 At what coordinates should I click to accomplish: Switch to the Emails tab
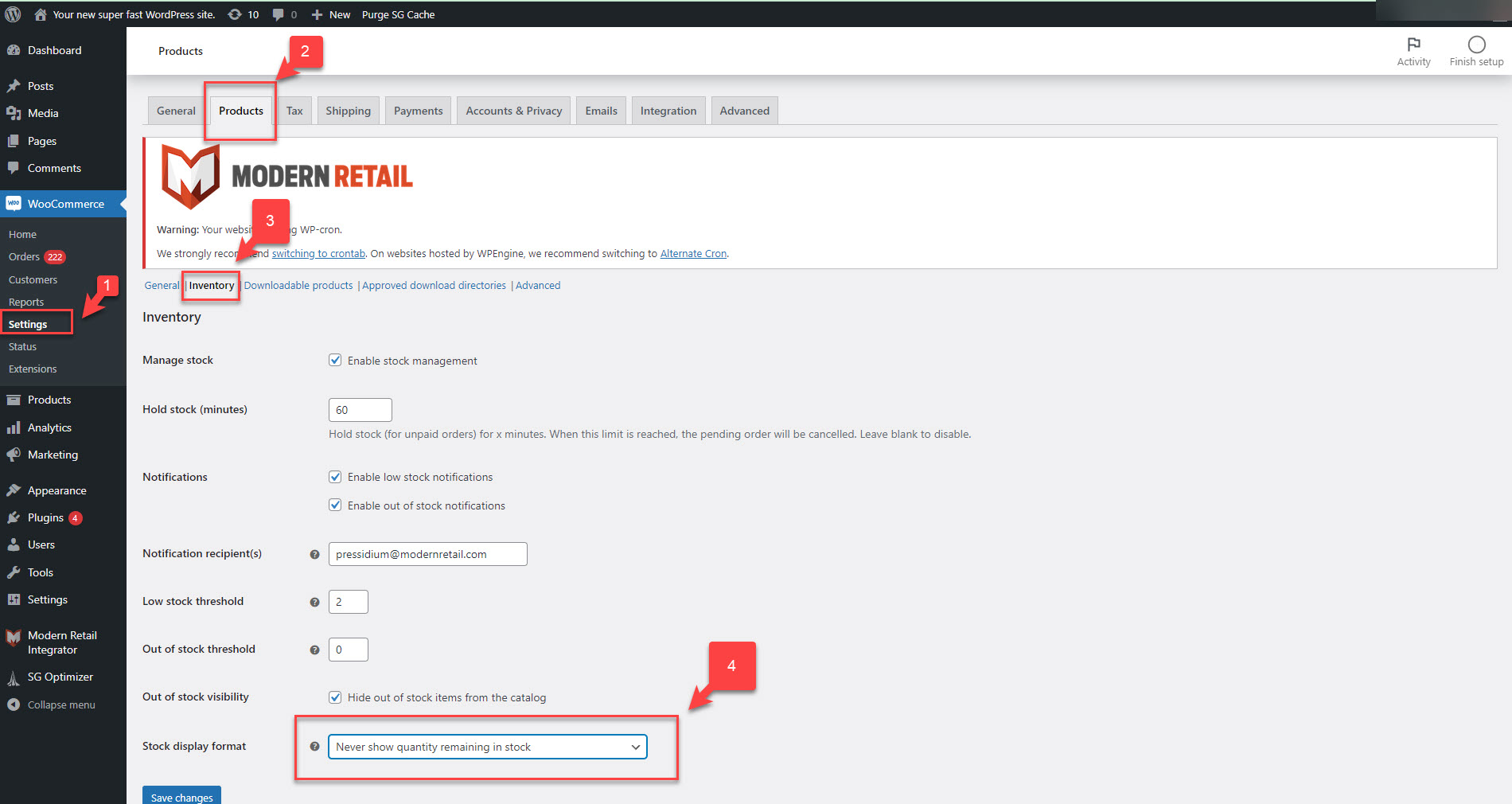601,111
